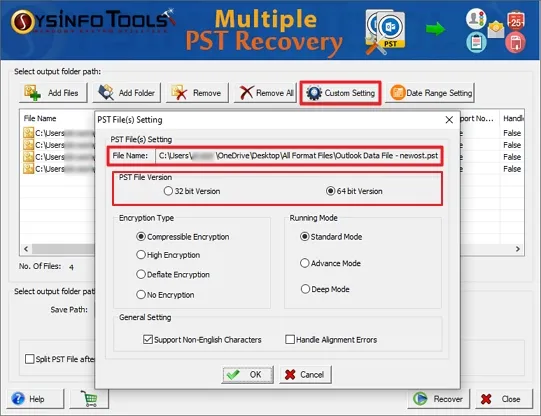The width and height of the screenshot is (541, 416).
Task: Open Date Range Setting
Action: pyautogui.click(x=430, y=93)
